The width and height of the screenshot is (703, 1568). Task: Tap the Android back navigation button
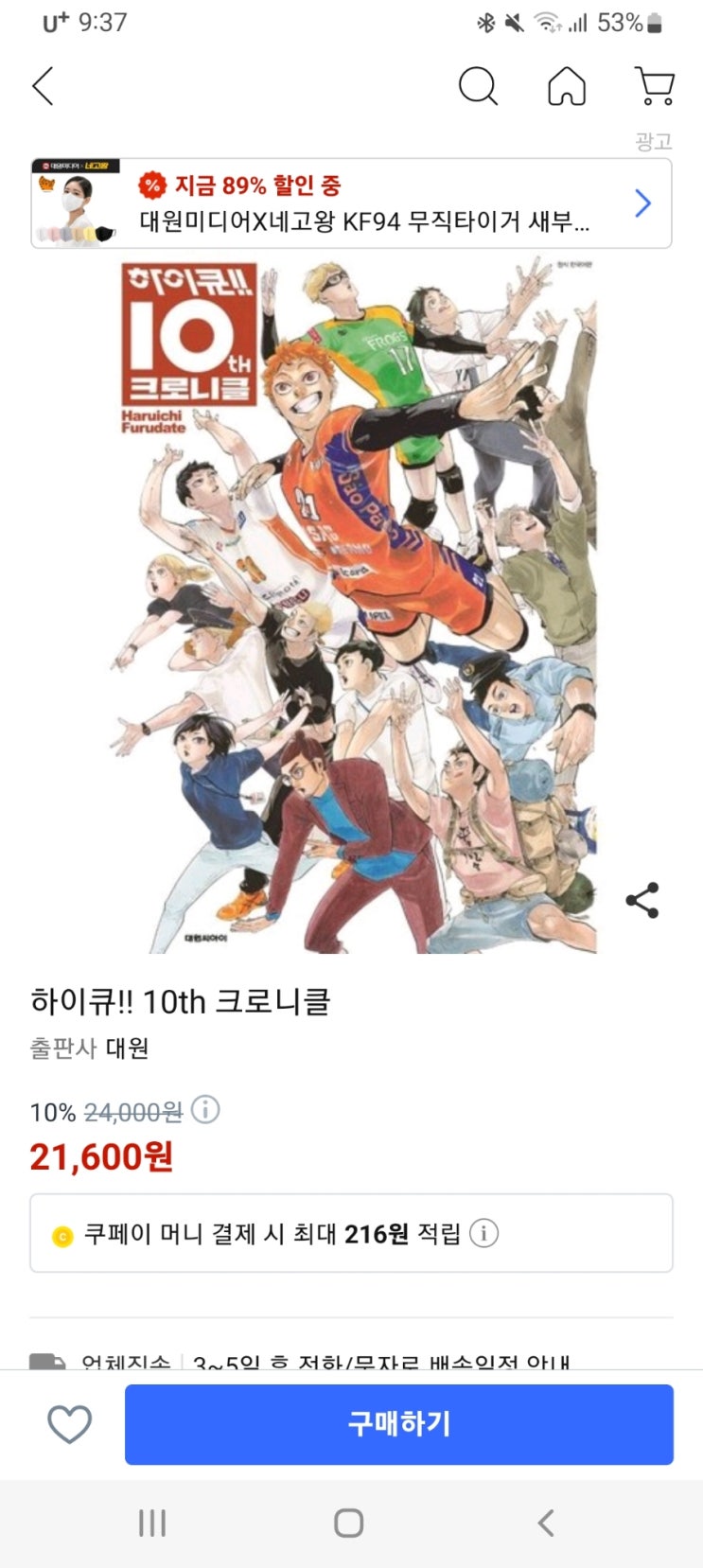[546, 1523]
